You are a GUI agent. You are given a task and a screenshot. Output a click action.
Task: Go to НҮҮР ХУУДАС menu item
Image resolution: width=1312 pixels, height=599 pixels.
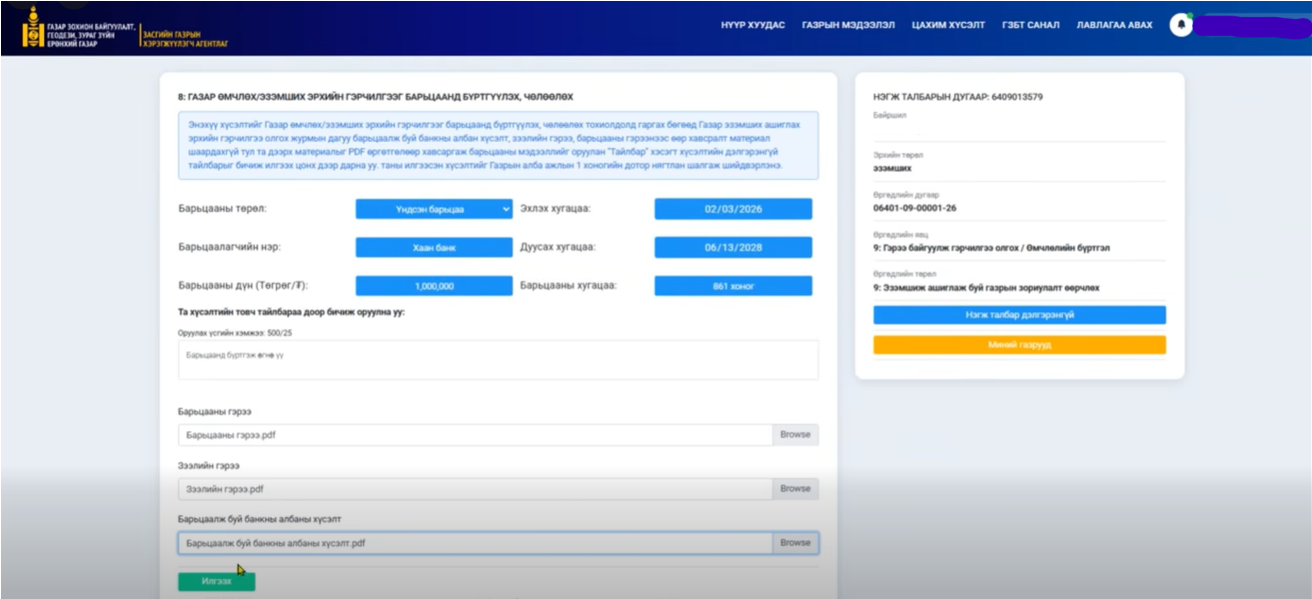click(x=753, y=25)
